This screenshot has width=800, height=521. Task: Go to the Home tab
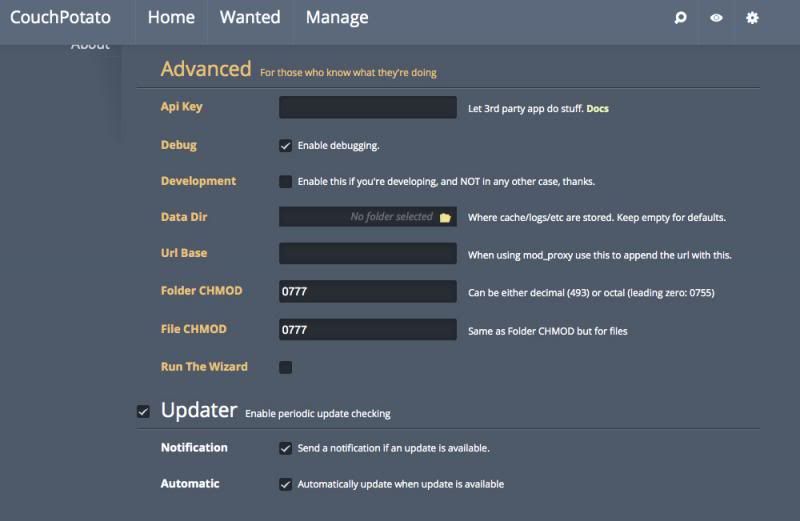(171, 17)
